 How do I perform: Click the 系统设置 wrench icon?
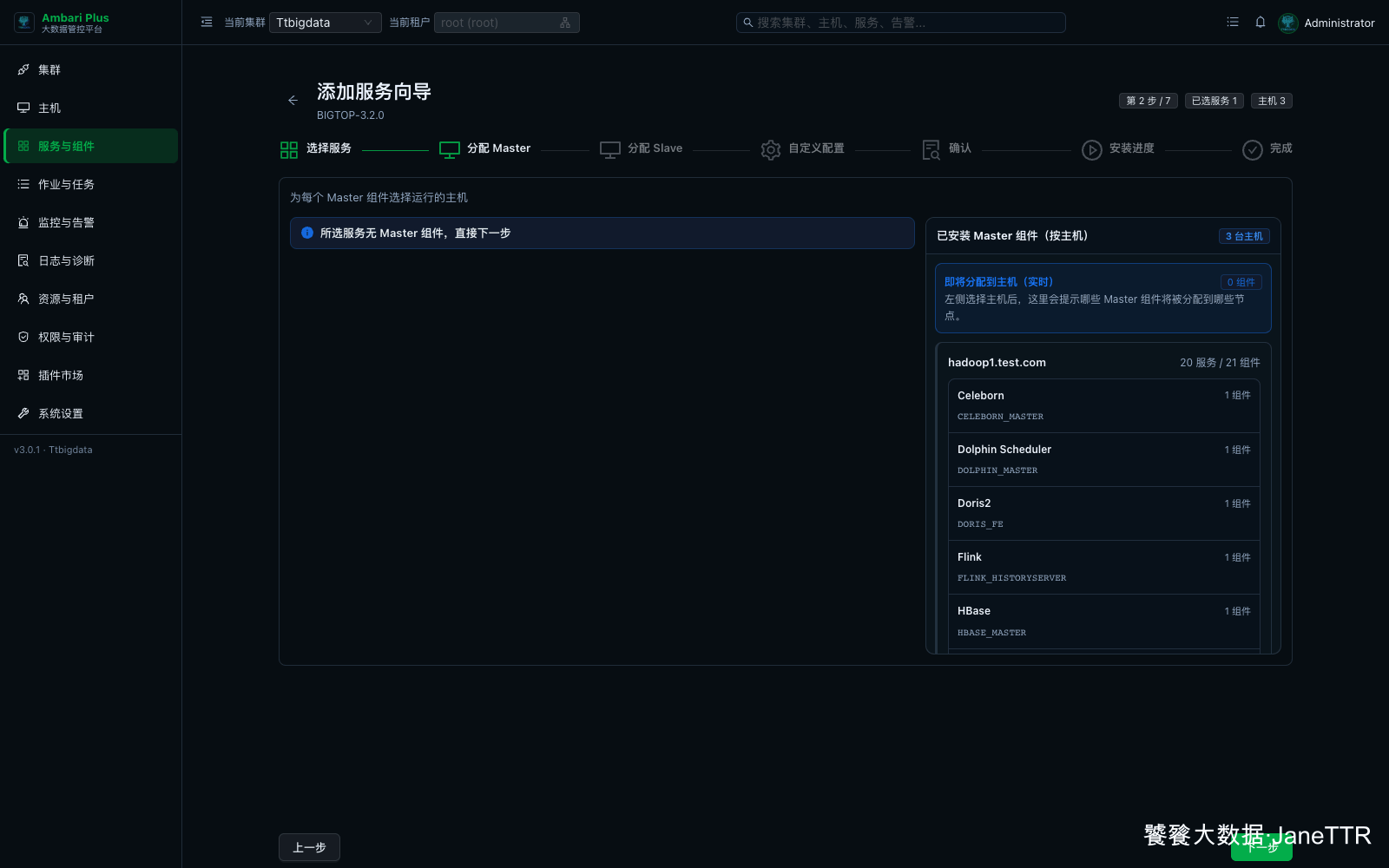23,413
